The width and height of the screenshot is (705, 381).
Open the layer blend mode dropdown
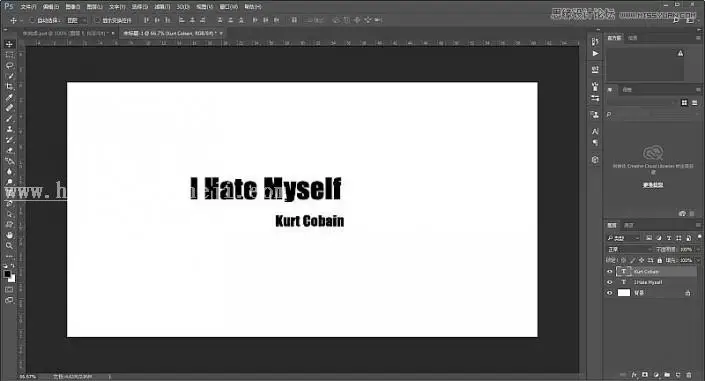(629, 249)
